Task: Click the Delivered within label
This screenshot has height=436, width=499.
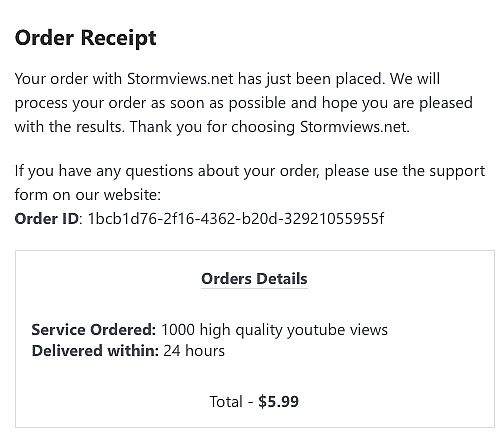Action: tap(95, 351)
